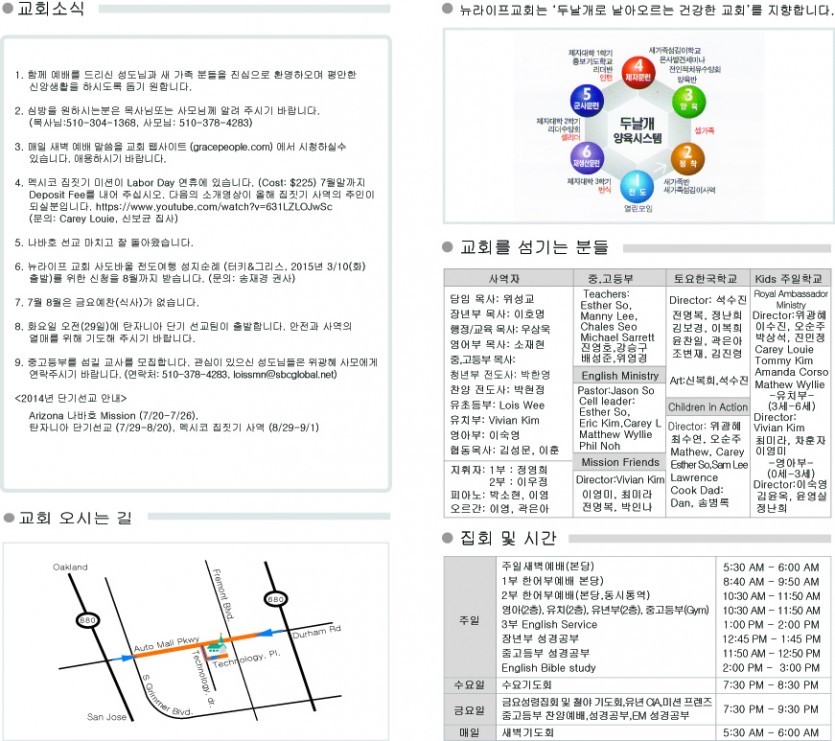The height and width of the screenshot is (741, 835).
Task: Click the 집회 및 시간 section heading
Action: point(509,538)
